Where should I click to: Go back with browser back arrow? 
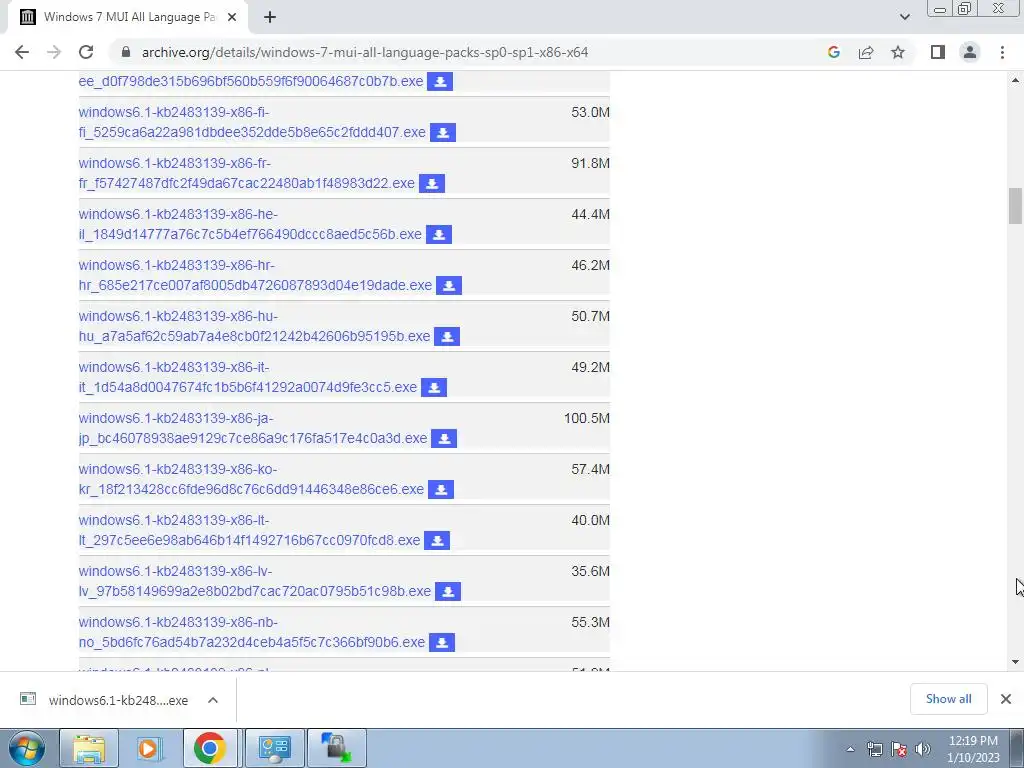(x=22, y=52)
